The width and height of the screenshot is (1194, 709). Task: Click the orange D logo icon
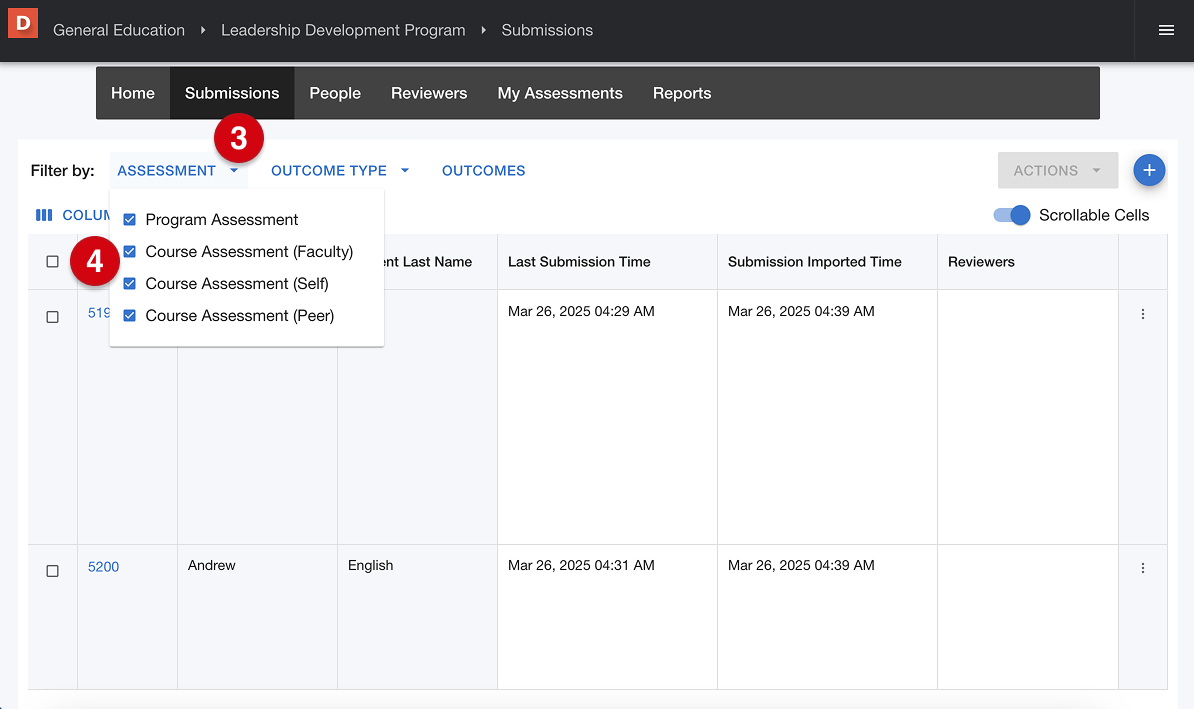pyautogui.click(x=23, y=22)
